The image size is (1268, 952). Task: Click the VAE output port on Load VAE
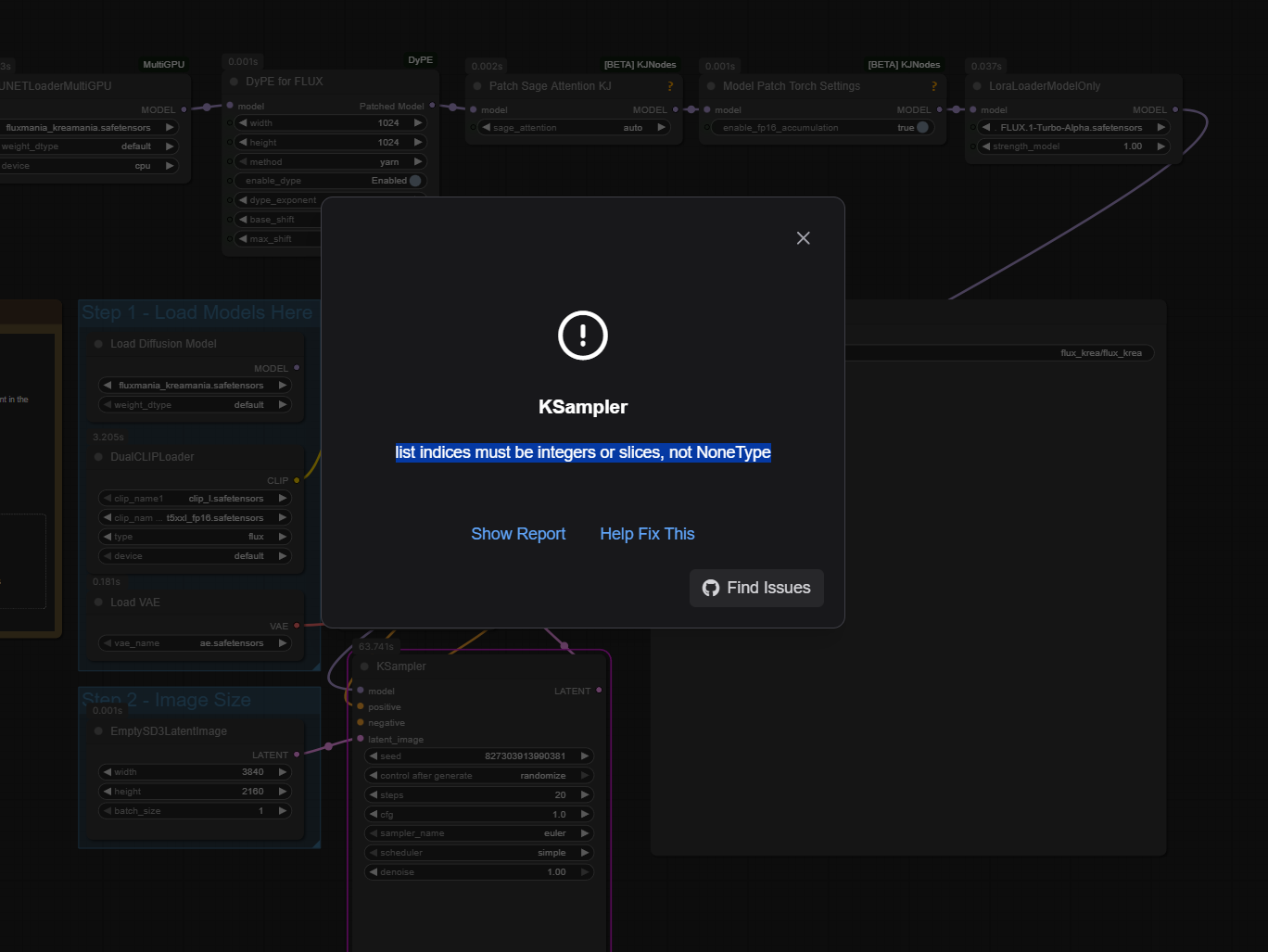coord(297,626)
